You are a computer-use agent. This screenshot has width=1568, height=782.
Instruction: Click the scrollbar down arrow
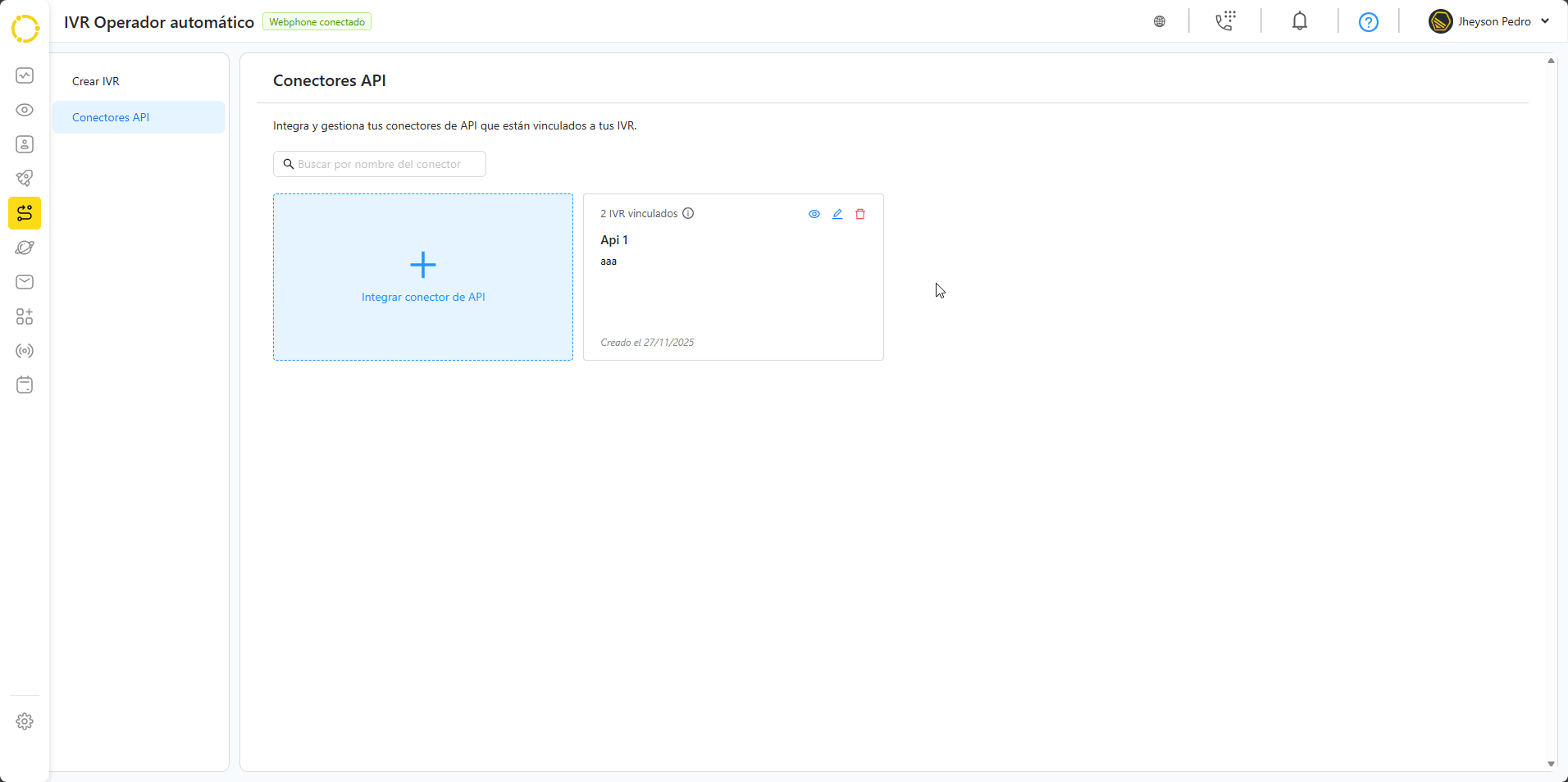pos(1551,764)
